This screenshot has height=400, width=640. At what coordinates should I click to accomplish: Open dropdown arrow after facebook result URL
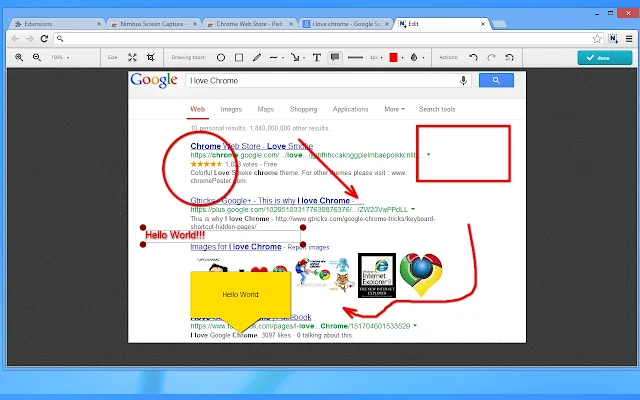(x=415, y=326)
